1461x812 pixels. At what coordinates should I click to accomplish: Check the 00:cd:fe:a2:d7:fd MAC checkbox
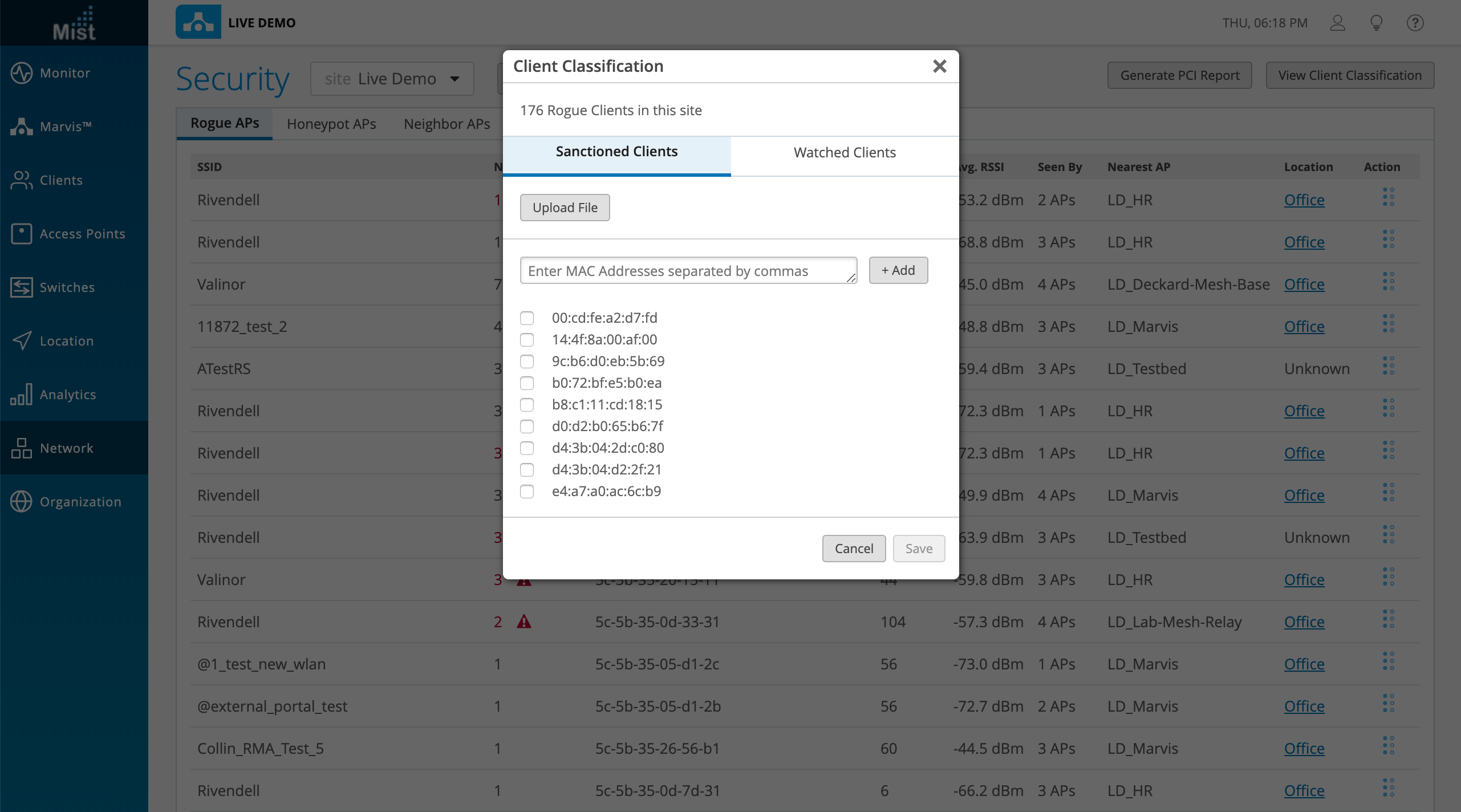pyautogui.click(x=527, y=318)
